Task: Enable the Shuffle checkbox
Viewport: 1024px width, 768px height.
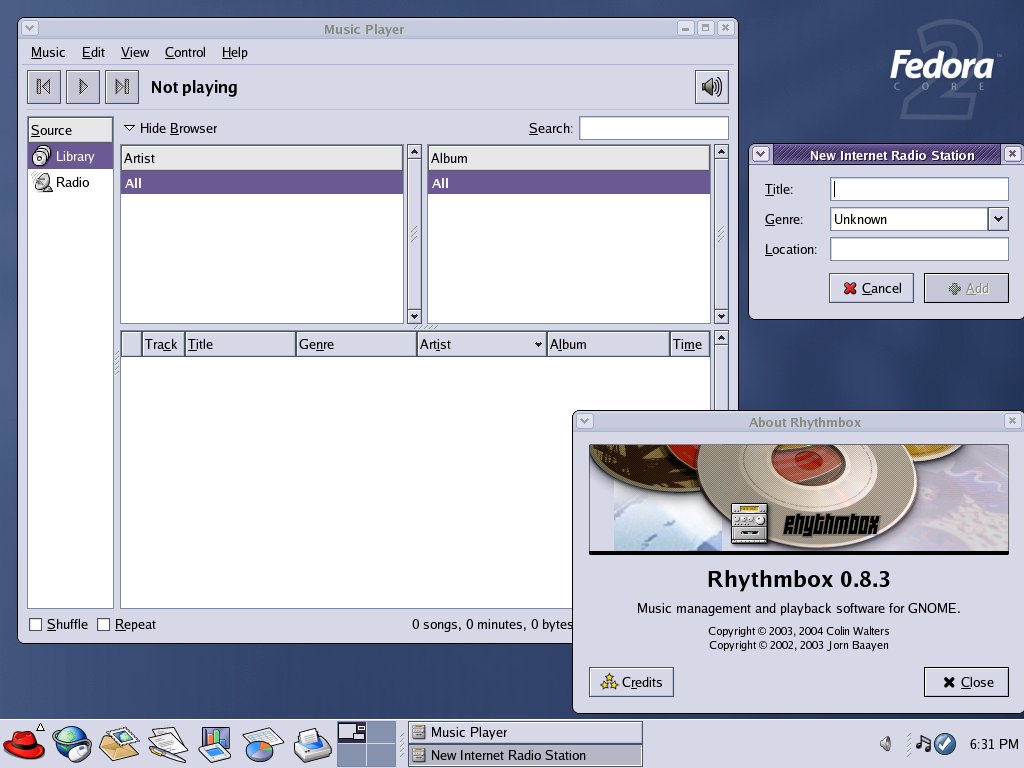Action: coord(36,625)
